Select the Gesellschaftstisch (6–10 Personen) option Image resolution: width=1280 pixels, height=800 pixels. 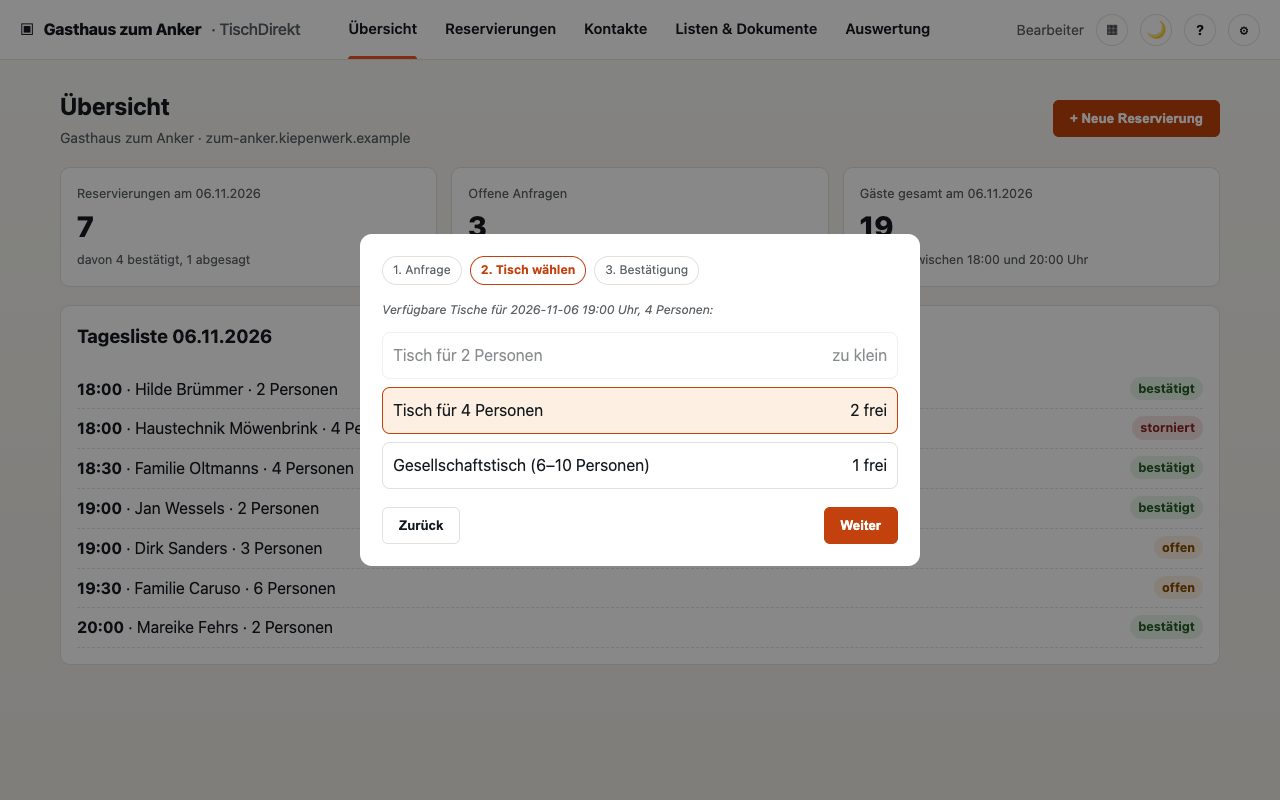click(640, 465)
